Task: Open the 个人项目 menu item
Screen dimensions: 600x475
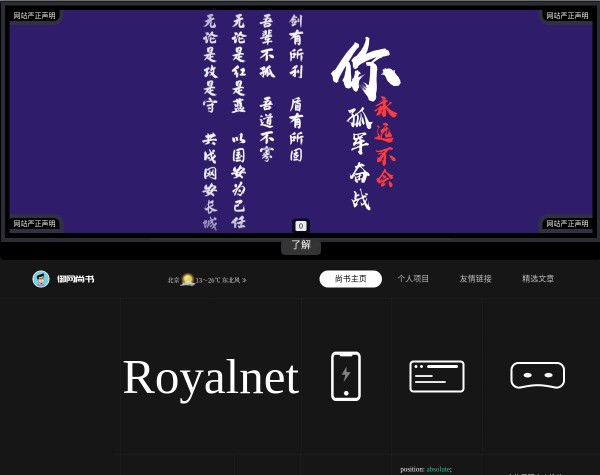Action: tap(413, 279)
